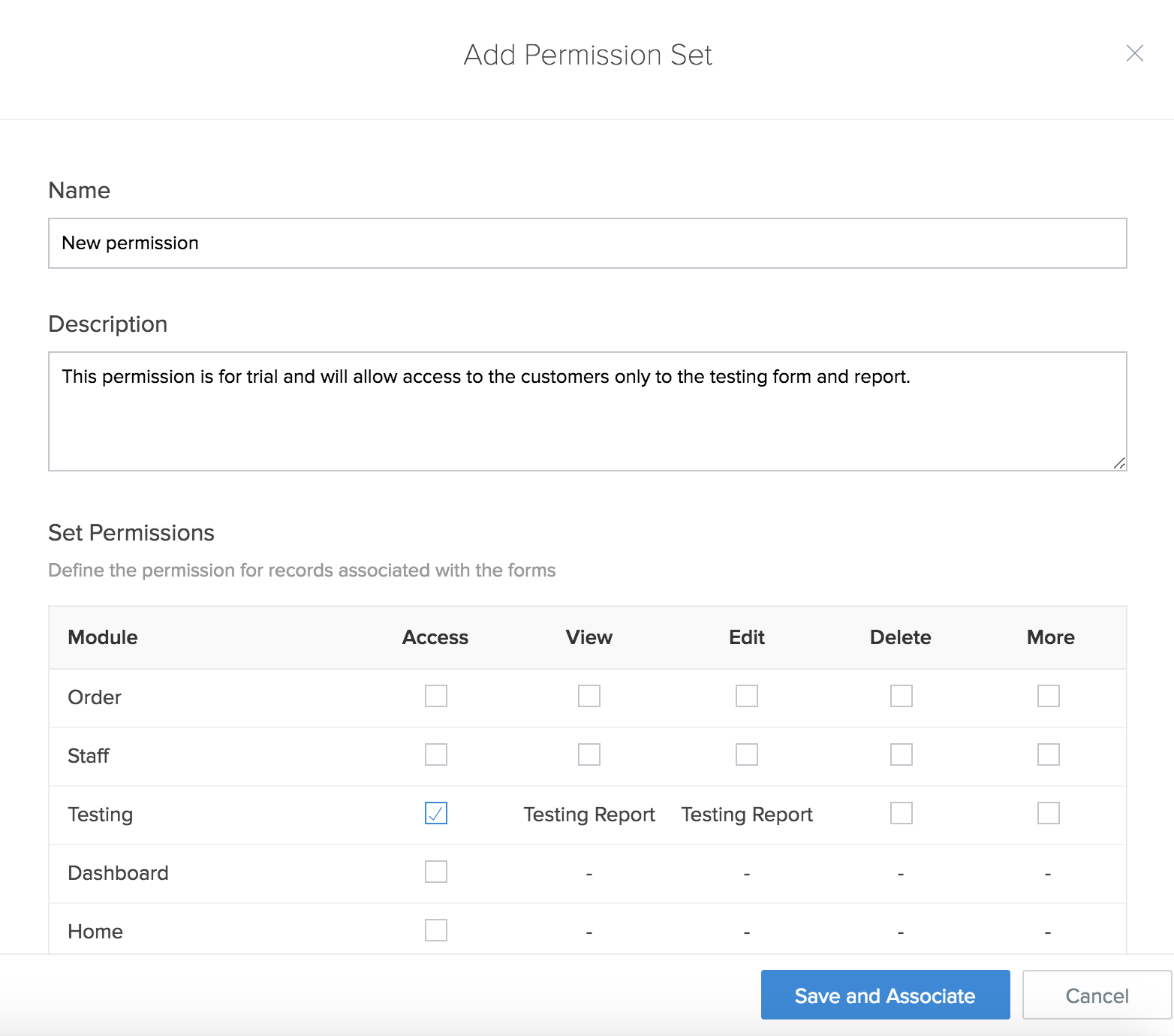Check the More box for Staff
Screen dimensions: 1174x1036
click(x=1048, y=754)
